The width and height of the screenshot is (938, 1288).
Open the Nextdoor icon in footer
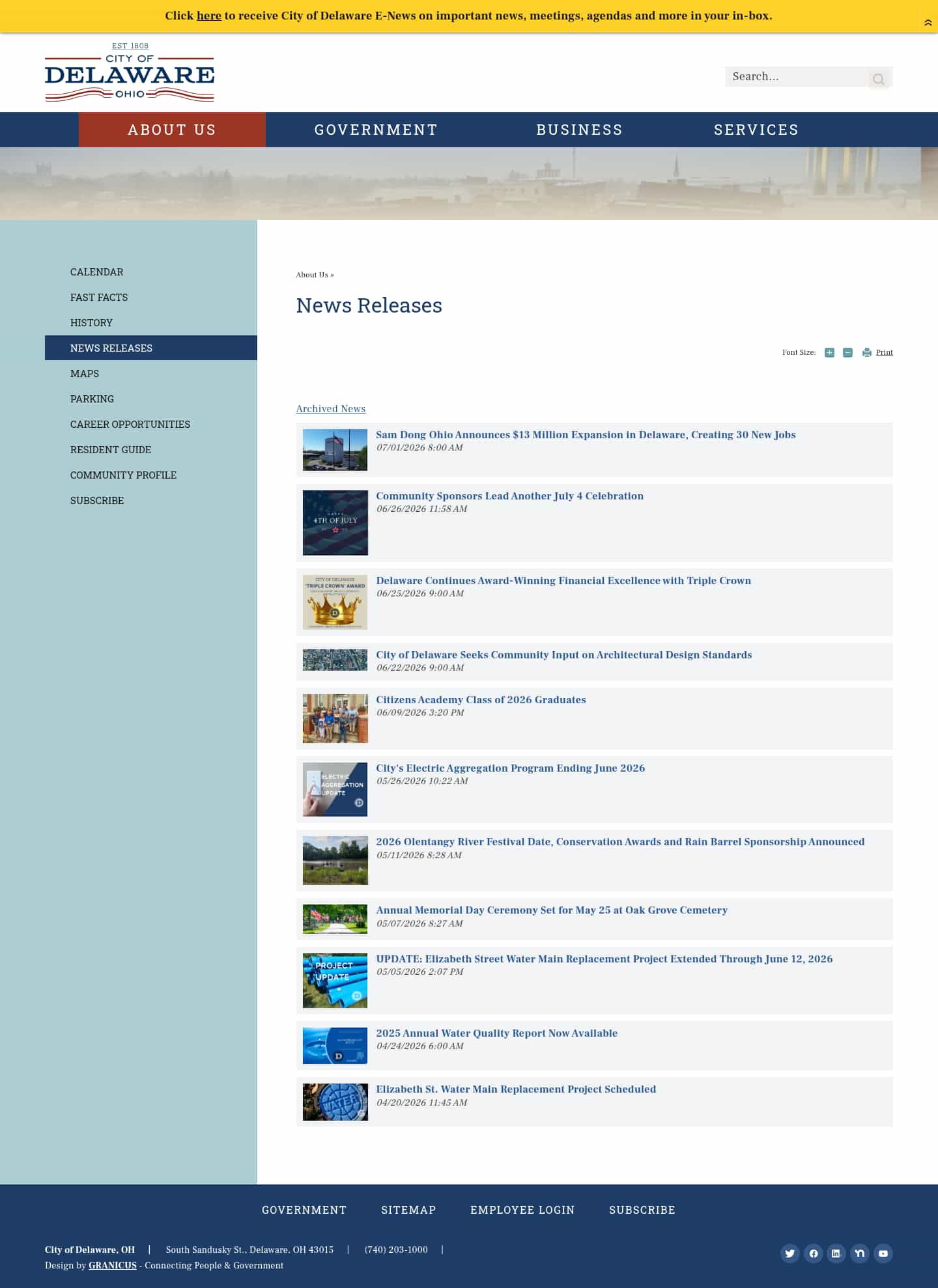pos(860,1253)
